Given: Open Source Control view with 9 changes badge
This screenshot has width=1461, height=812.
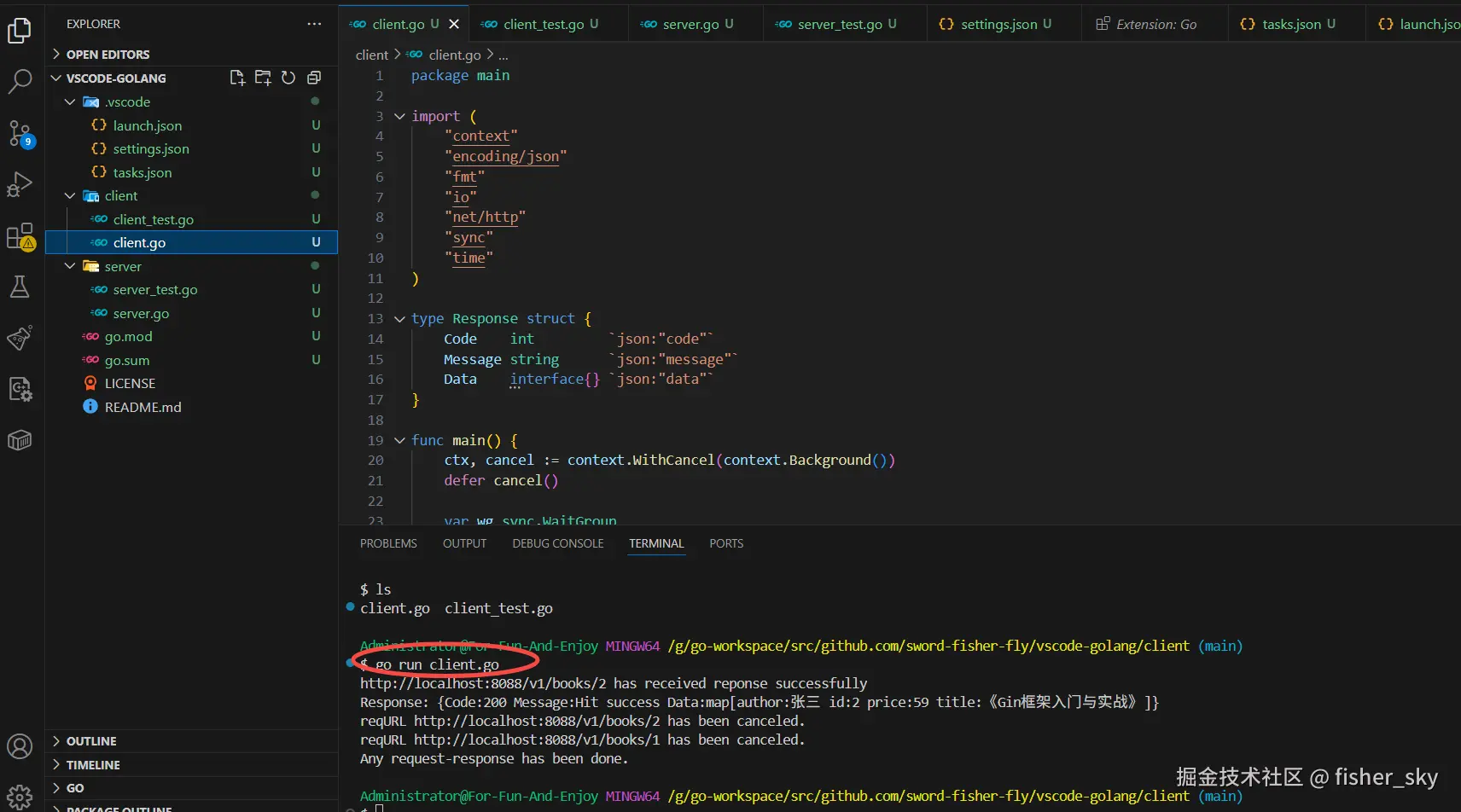Looking at the screenshot, I should [20, 133].
